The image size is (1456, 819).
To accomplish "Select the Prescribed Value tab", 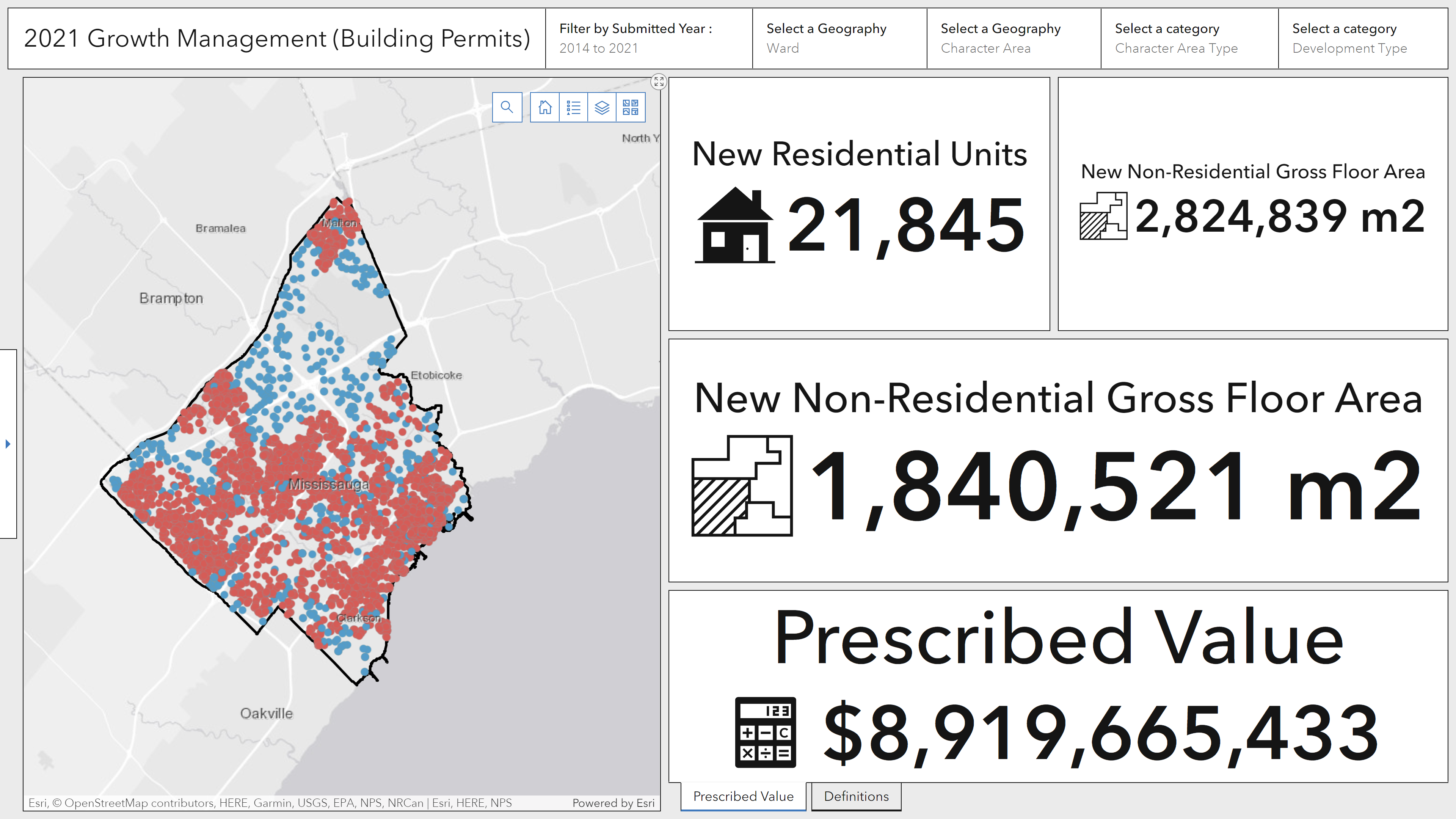I will 743,796.
